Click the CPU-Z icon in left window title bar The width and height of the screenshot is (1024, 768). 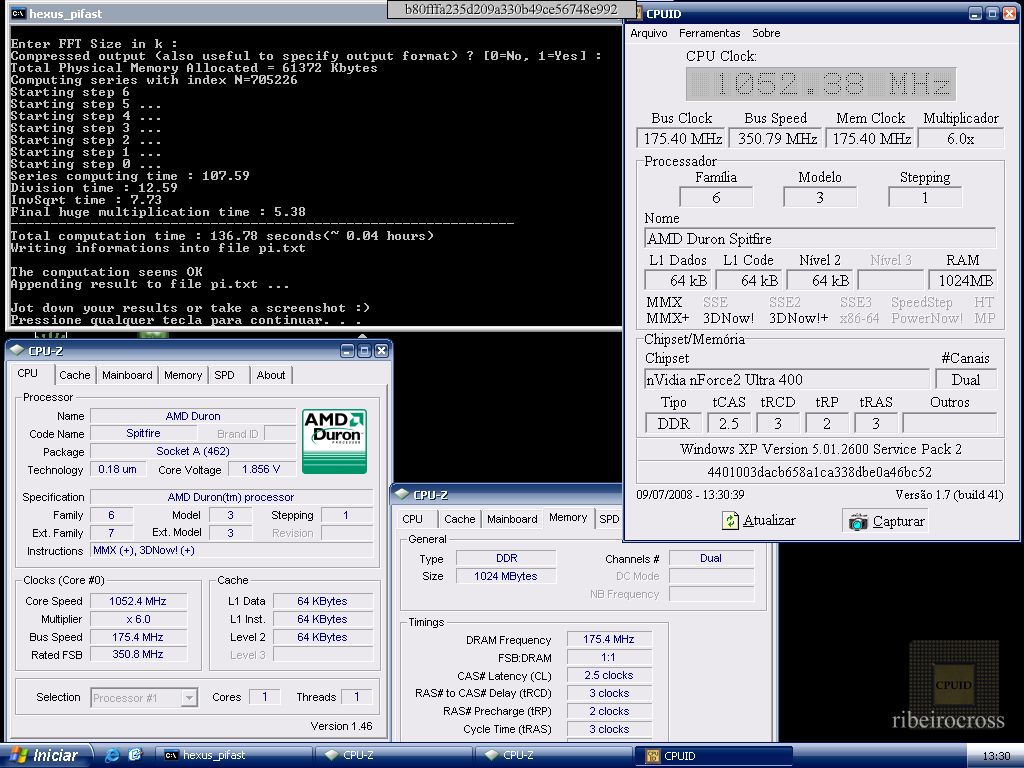(18, 351)
